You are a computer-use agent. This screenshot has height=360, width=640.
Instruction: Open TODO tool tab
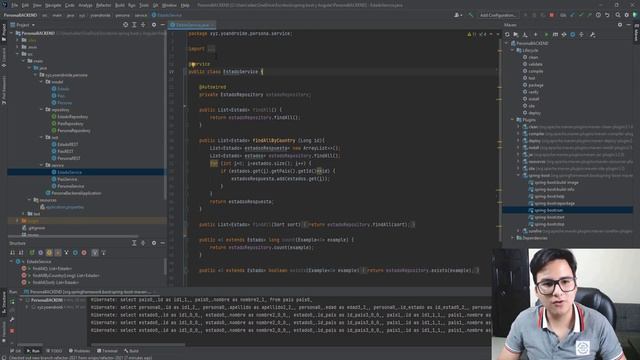54,351
